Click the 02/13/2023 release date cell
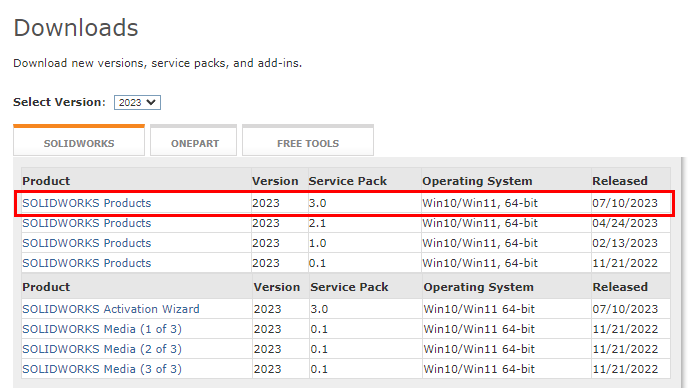This screenshot has height=388, width=695. tap(625, 243)
